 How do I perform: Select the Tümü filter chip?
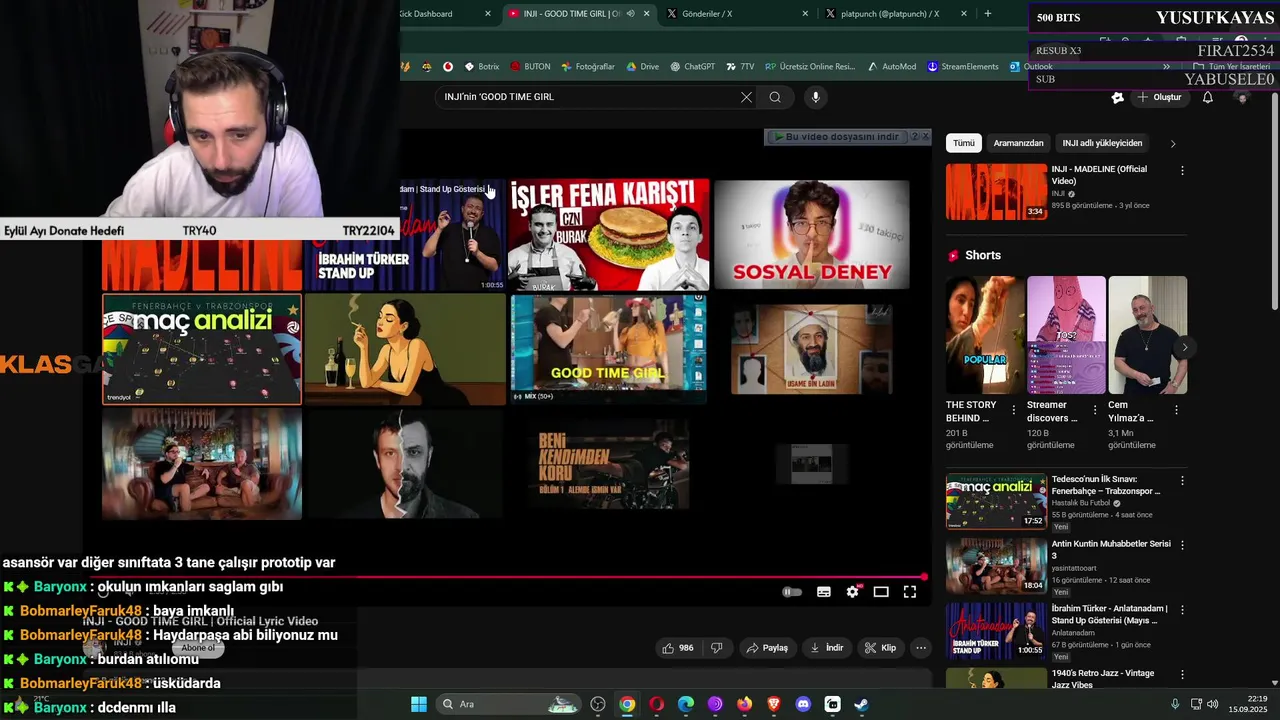coord(964,143)
